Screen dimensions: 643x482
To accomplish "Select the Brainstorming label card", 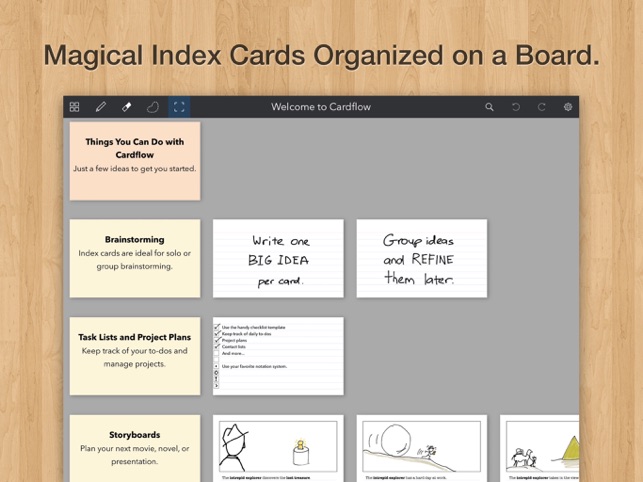I will tap(135, 258).
